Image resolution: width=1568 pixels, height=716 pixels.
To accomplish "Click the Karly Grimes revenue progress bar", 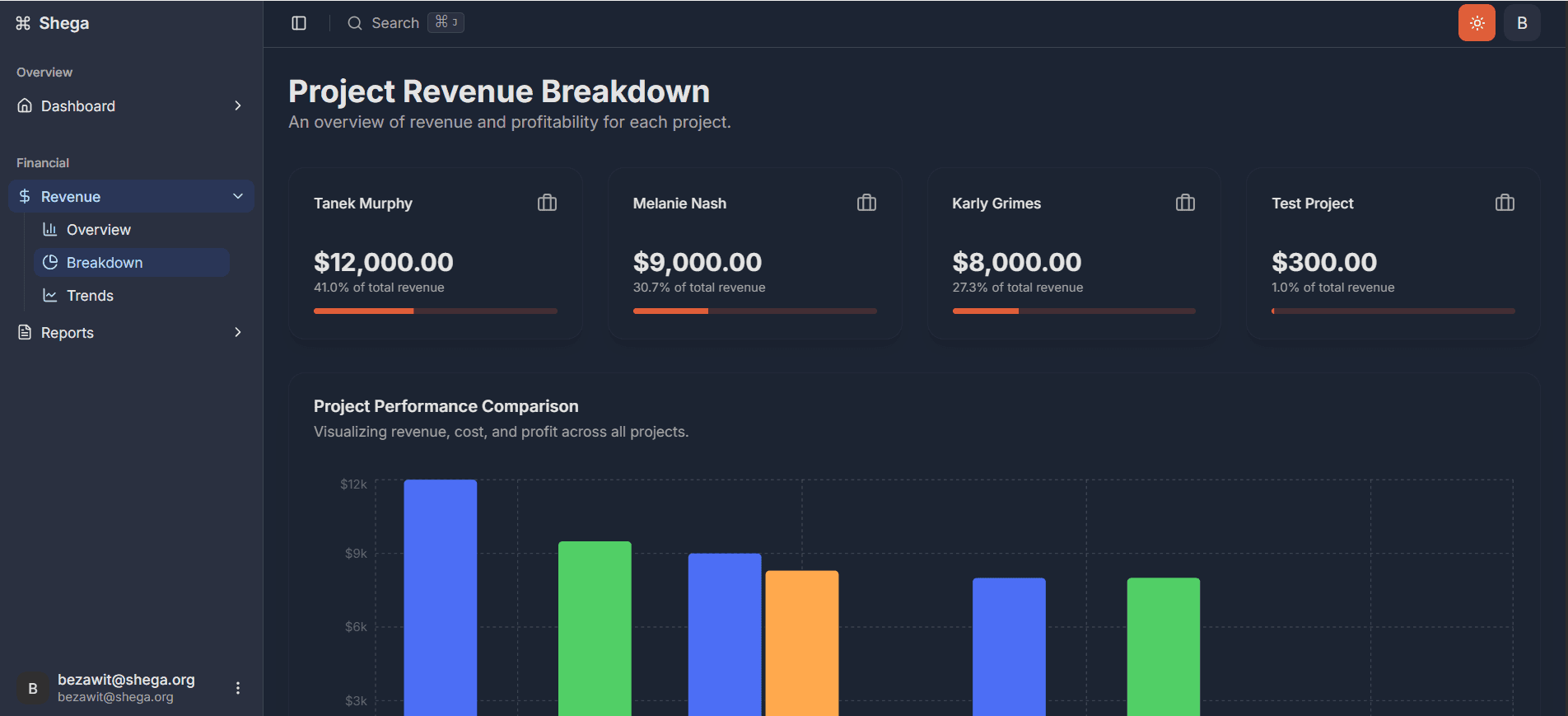I will tap(1074, 311).
